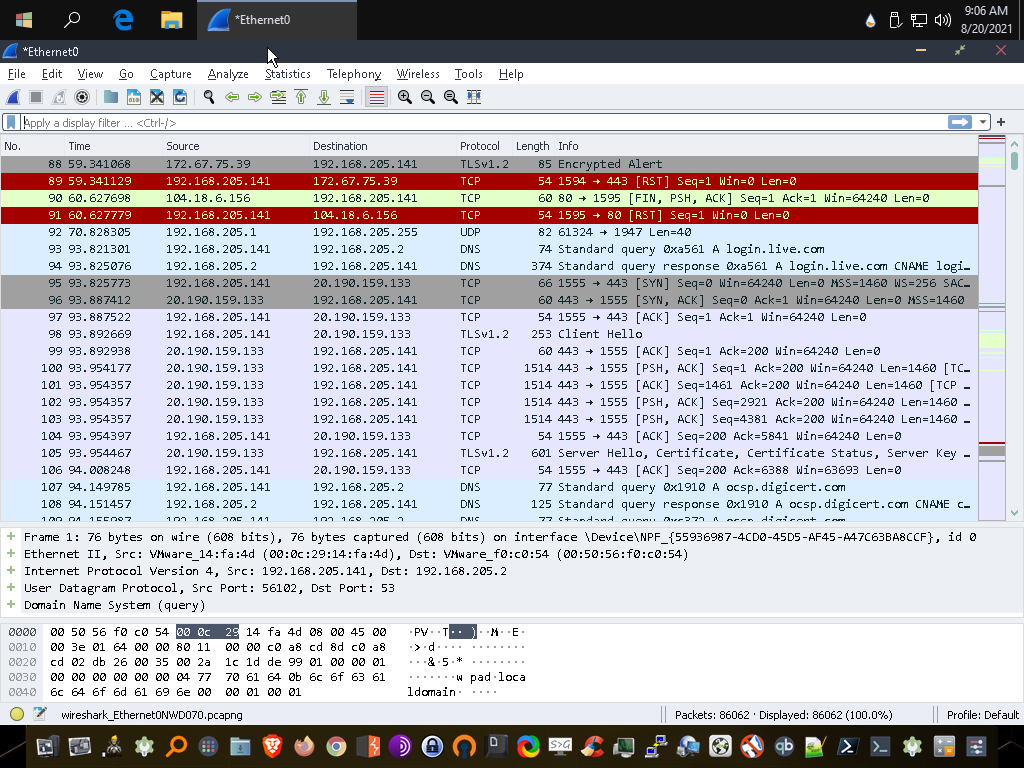Screen dimensions: 1024x768
Task: Open the Telephony menu
Action: point(354,74)
